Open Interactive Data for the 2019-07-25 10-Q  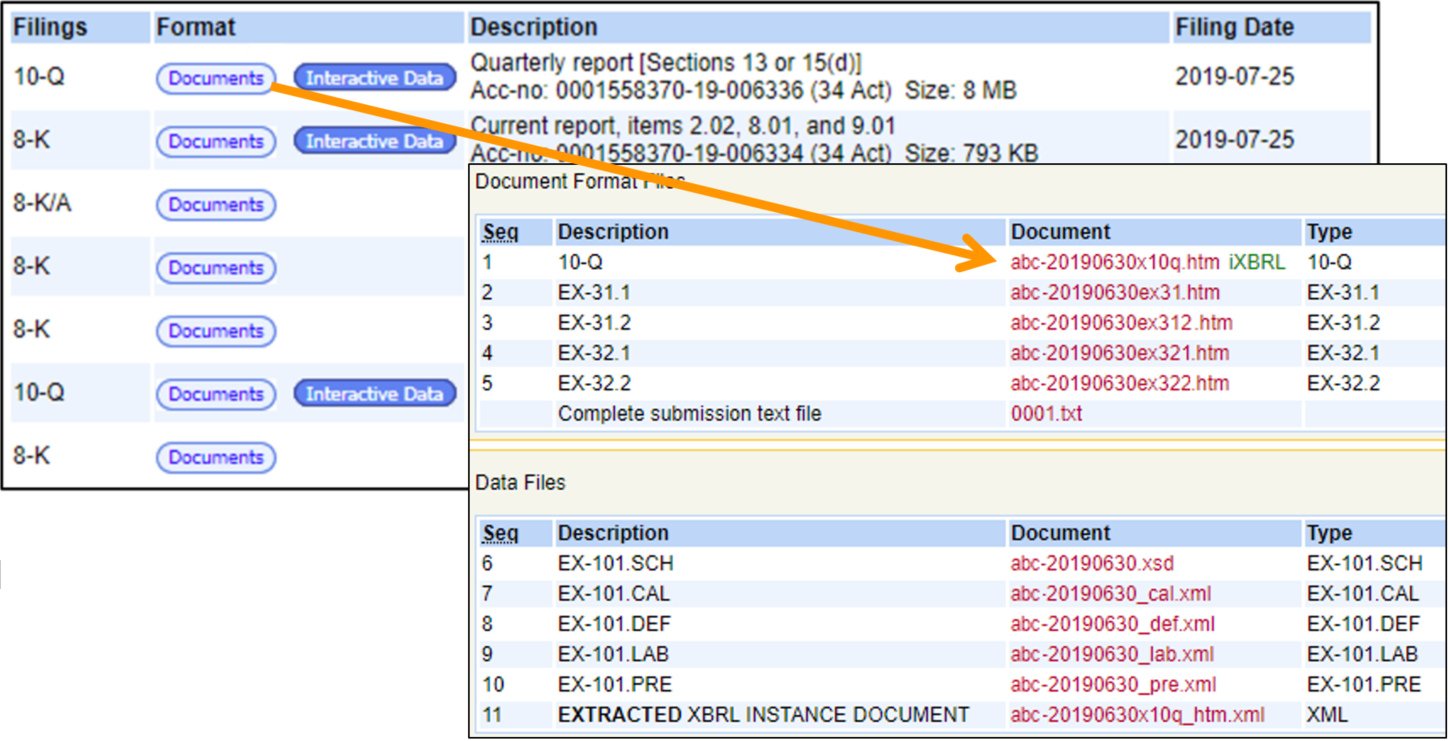click(375, 78)
